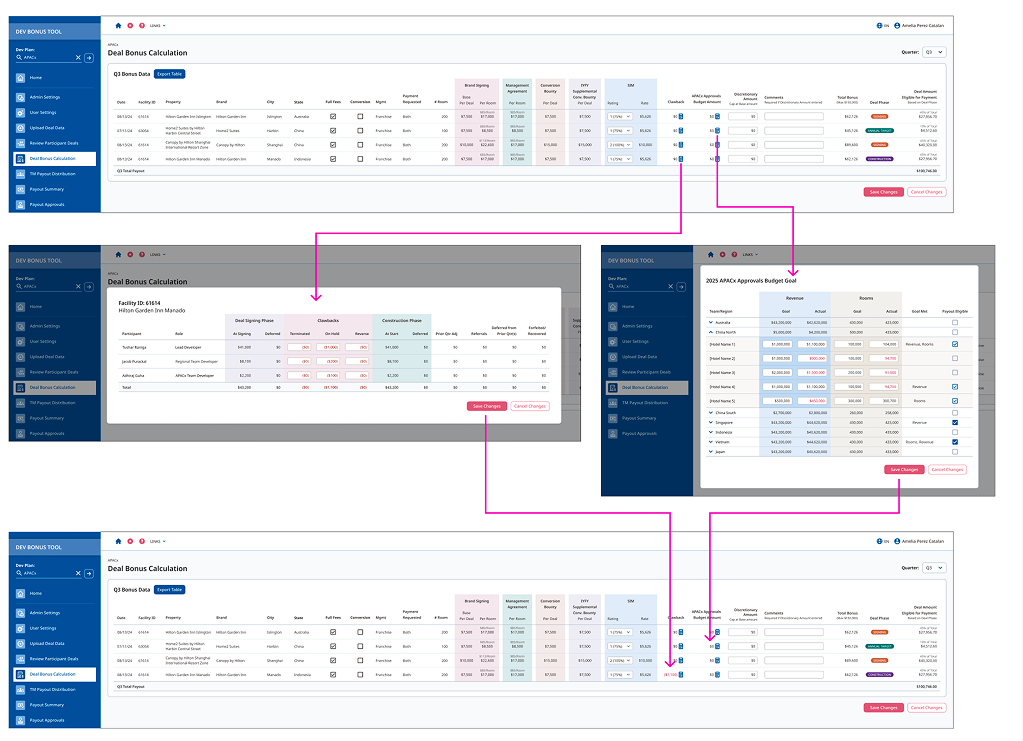The width and height of the screenshot is (1023, 741).
Task: Click the home icon in bottom screen header
Action: [118, 541]
